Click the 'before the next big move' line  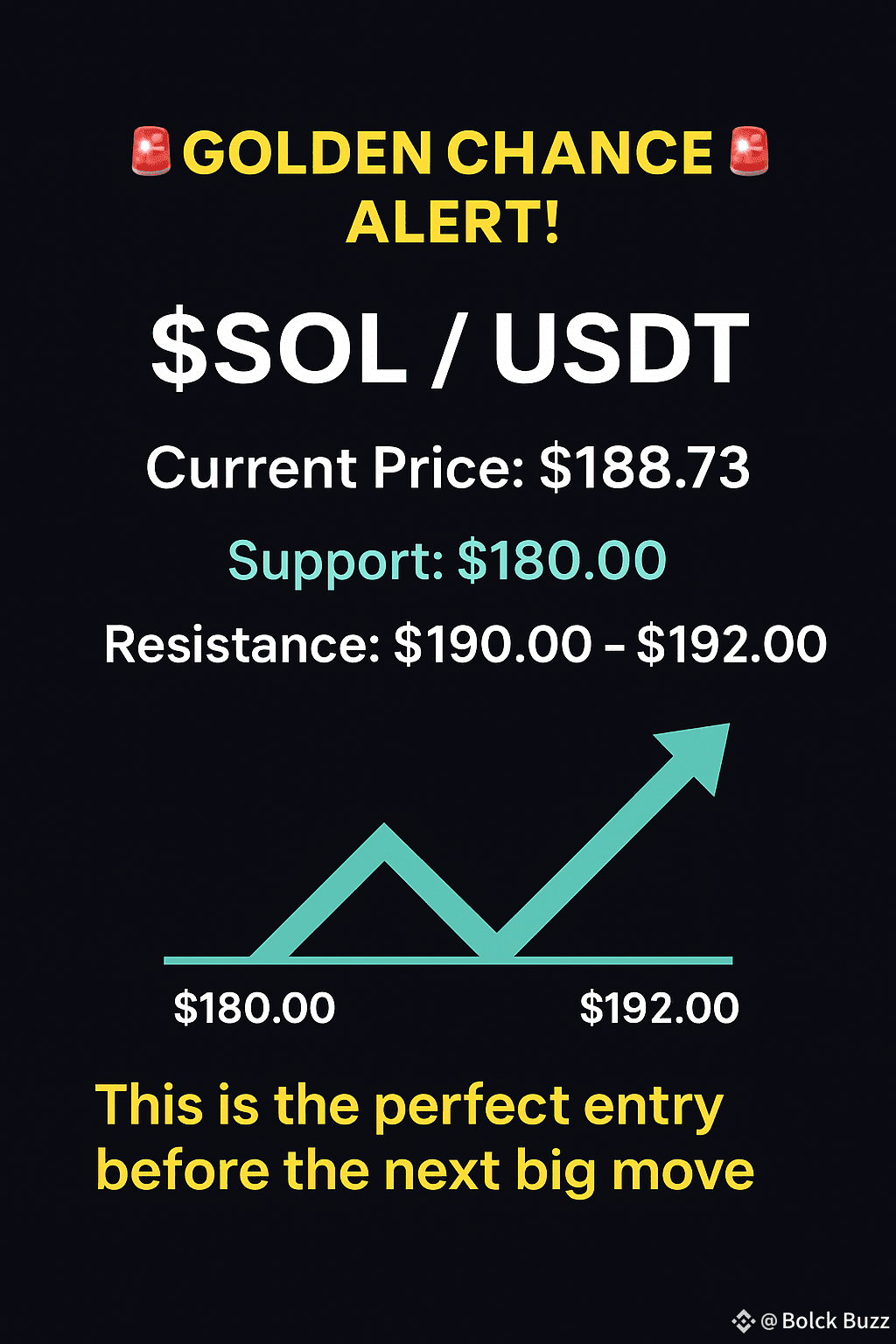(424, 1172)
